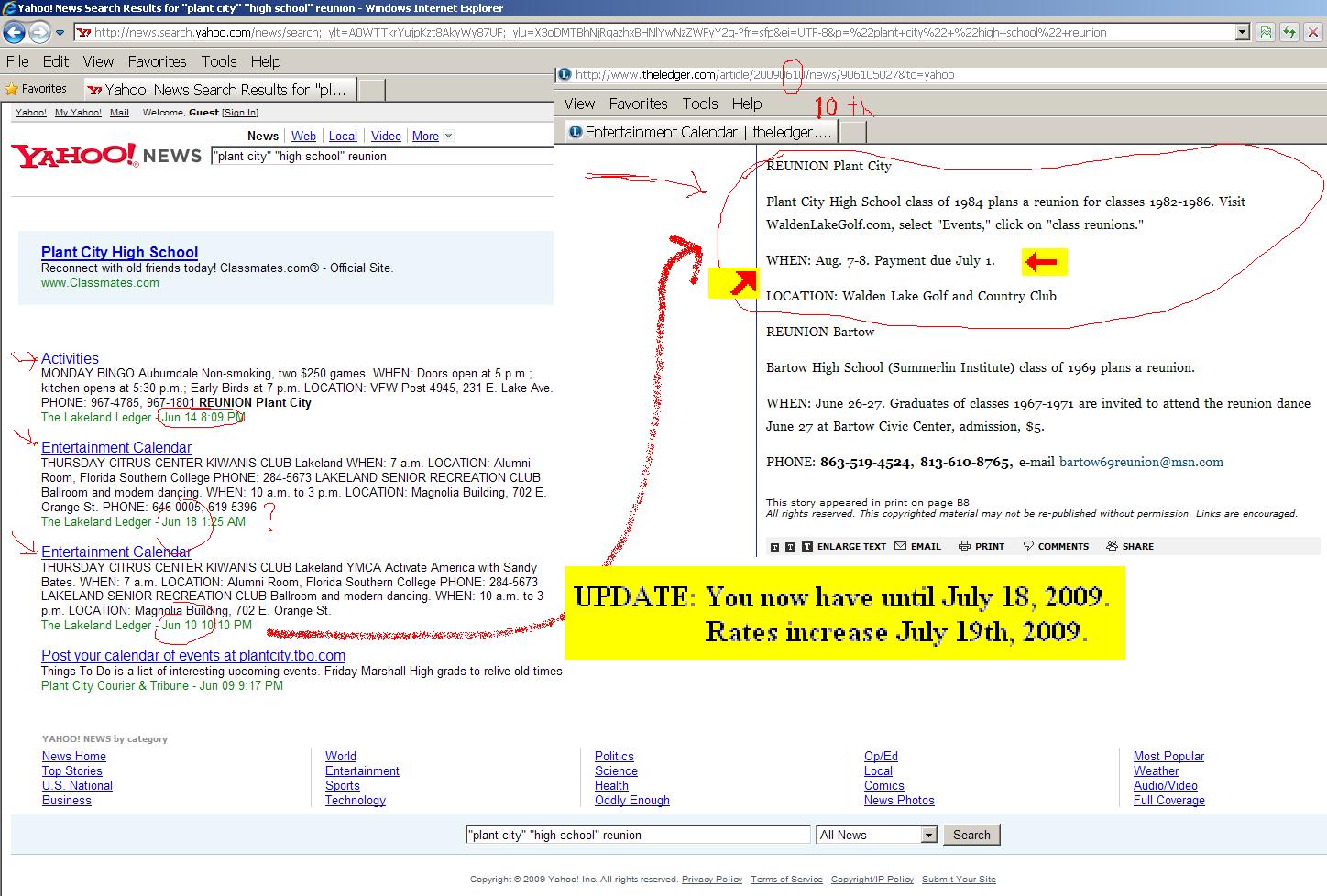This screenshot has width=1327, height=896.
Task: Select the smallest Enlarge Text size icon
Action: [774, 547]
